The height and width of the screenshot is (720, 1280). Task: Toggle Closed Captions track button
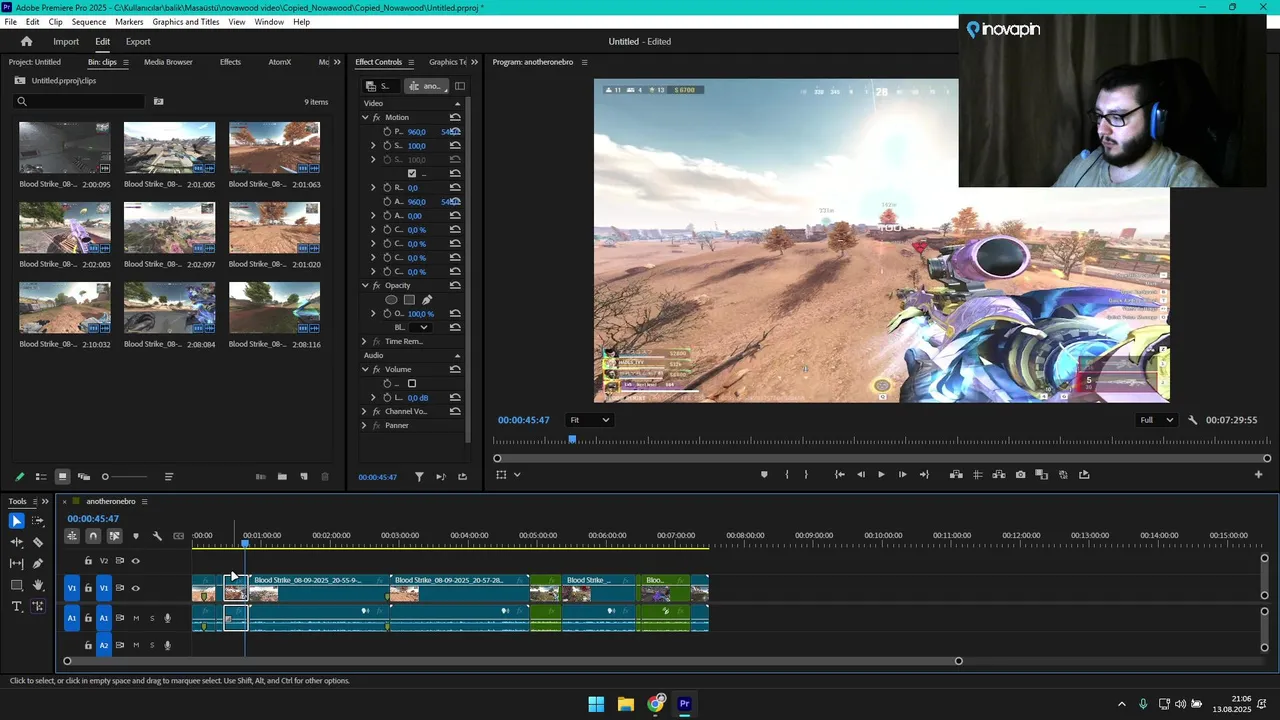[178, 536]
